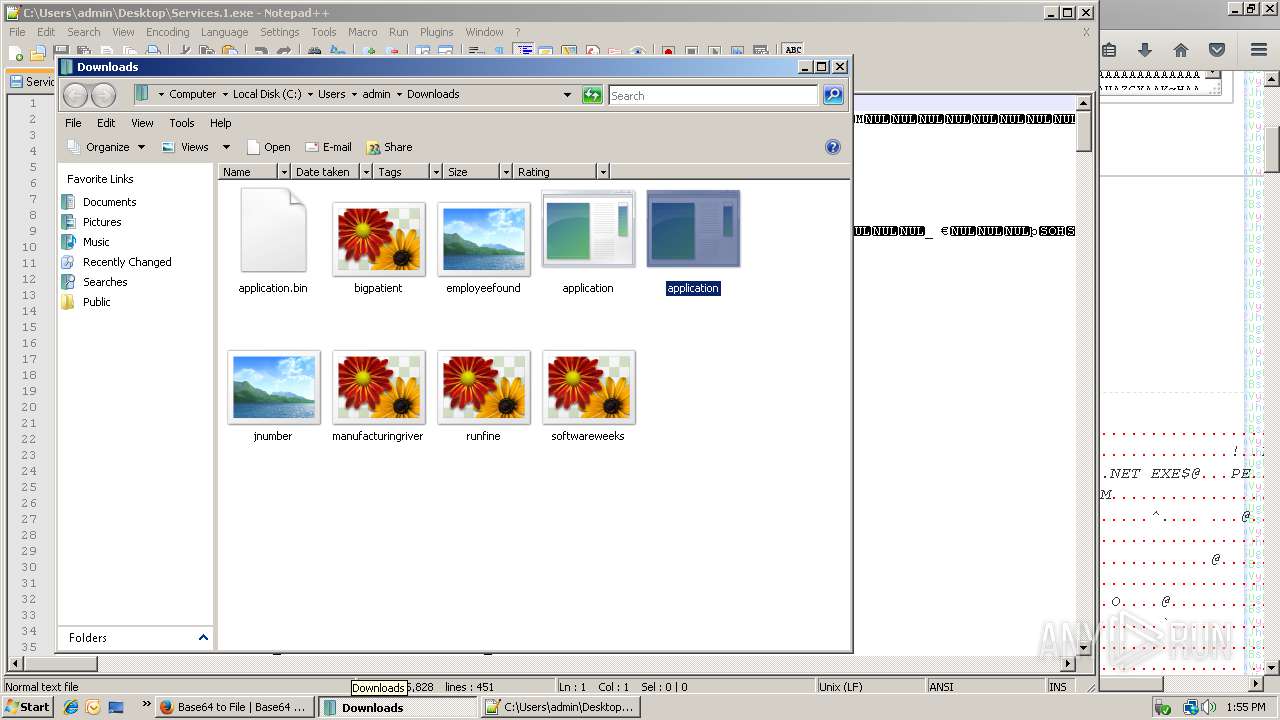Switch to Base64 to File Firefox taskbar item

235,707
